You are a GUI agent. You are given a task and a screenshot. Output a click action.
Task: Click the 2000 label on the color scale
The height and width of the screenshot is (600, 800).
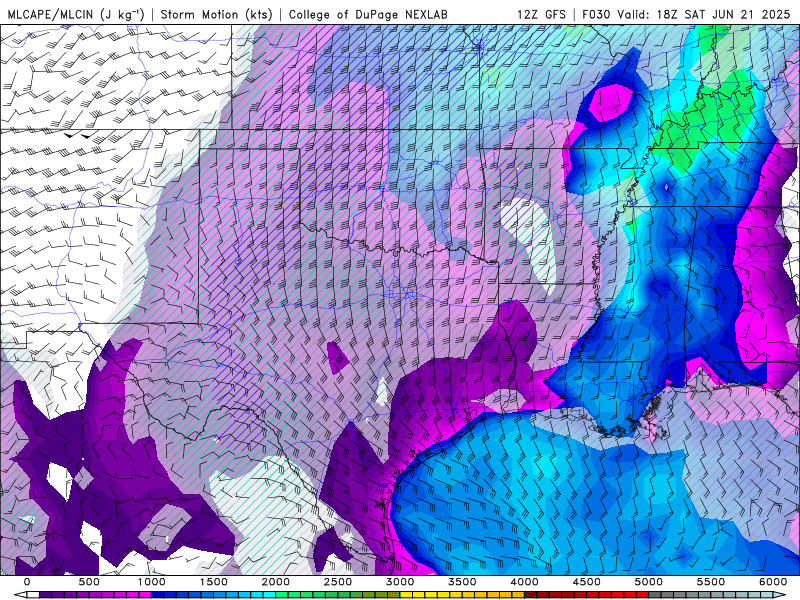276,582
